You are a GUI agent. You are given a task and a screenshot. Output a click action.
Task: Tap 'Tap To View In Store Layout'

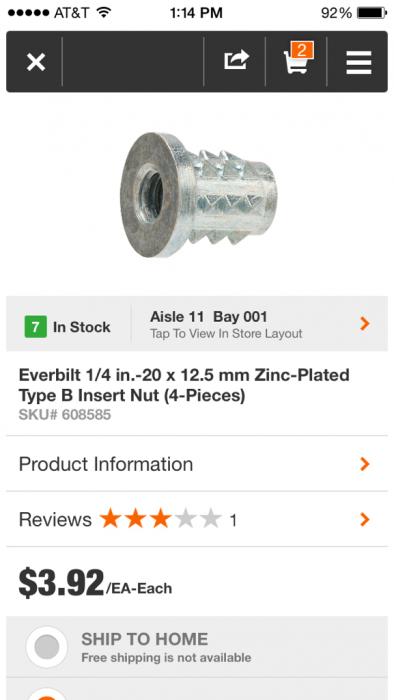pyautogui.click(x=226, y=334)
